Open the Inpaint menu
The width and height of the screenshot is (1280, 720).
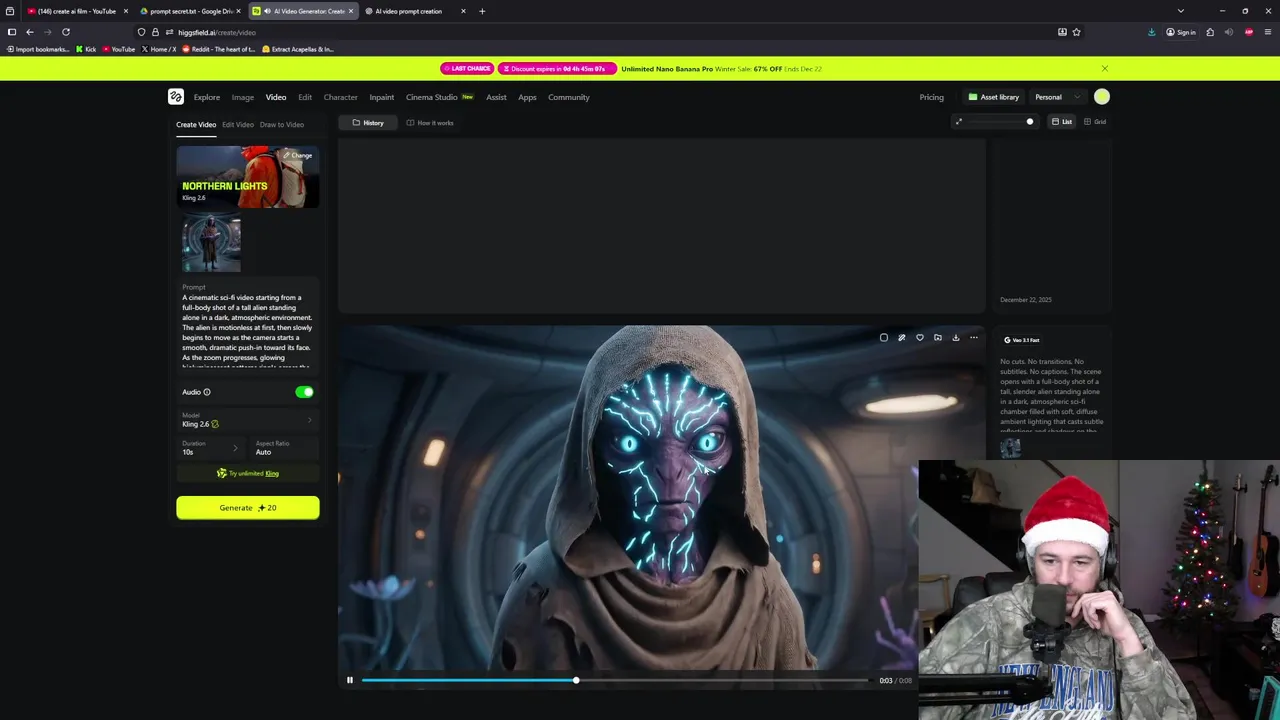(x=381, y=97)
